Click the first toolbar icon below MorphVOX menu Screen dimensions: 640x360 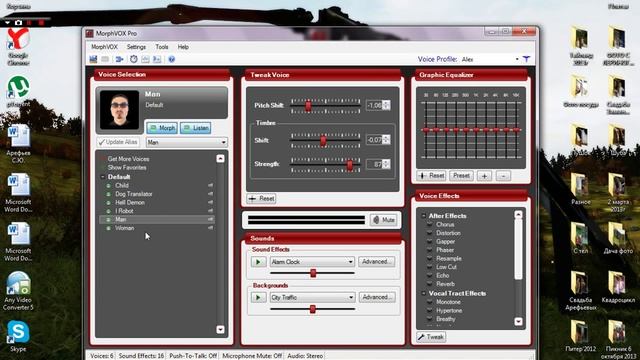(93, 59)
